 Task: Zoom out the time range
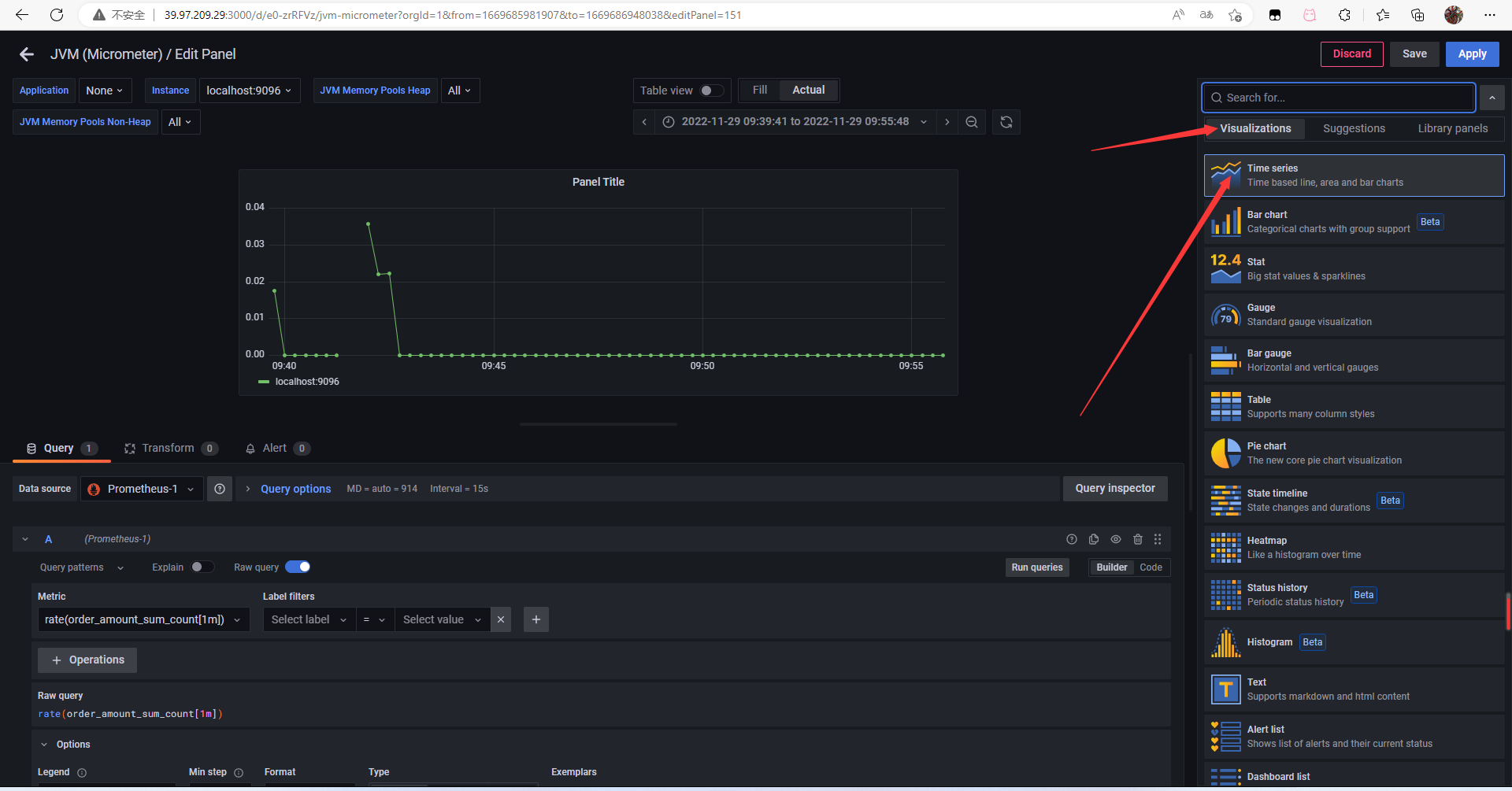tap(972, 122)
